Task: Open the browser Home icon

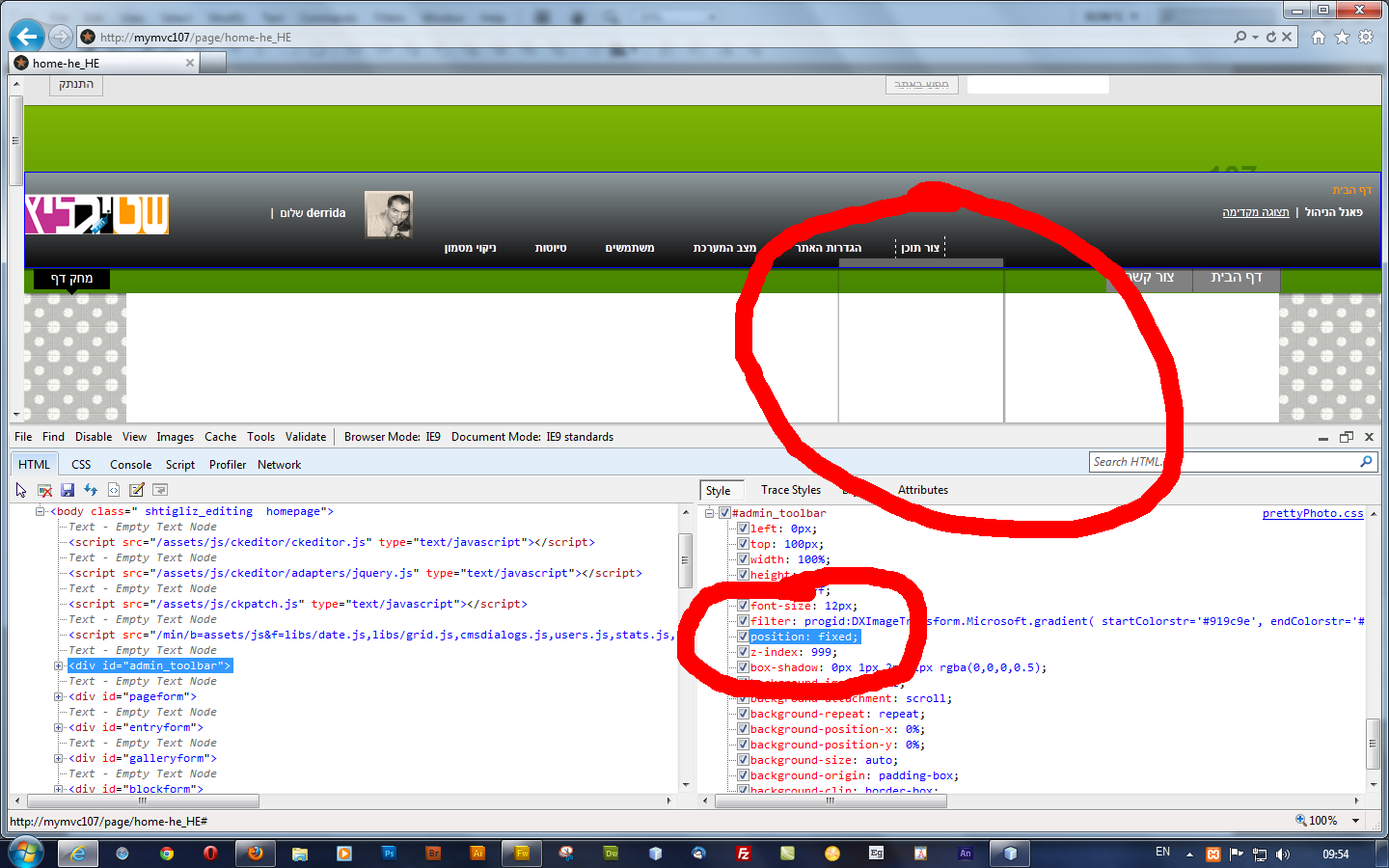Action: [1319, 38]
